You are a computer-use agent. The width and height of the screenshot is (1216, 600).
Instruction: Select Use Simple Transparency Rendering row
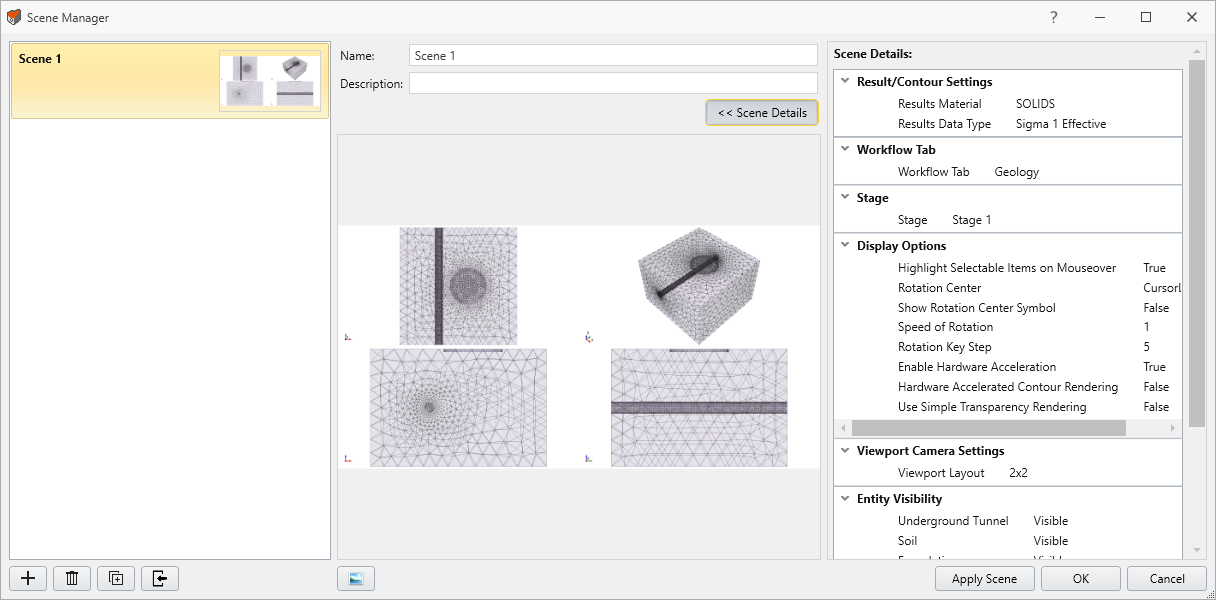(x=1008, y=407)
